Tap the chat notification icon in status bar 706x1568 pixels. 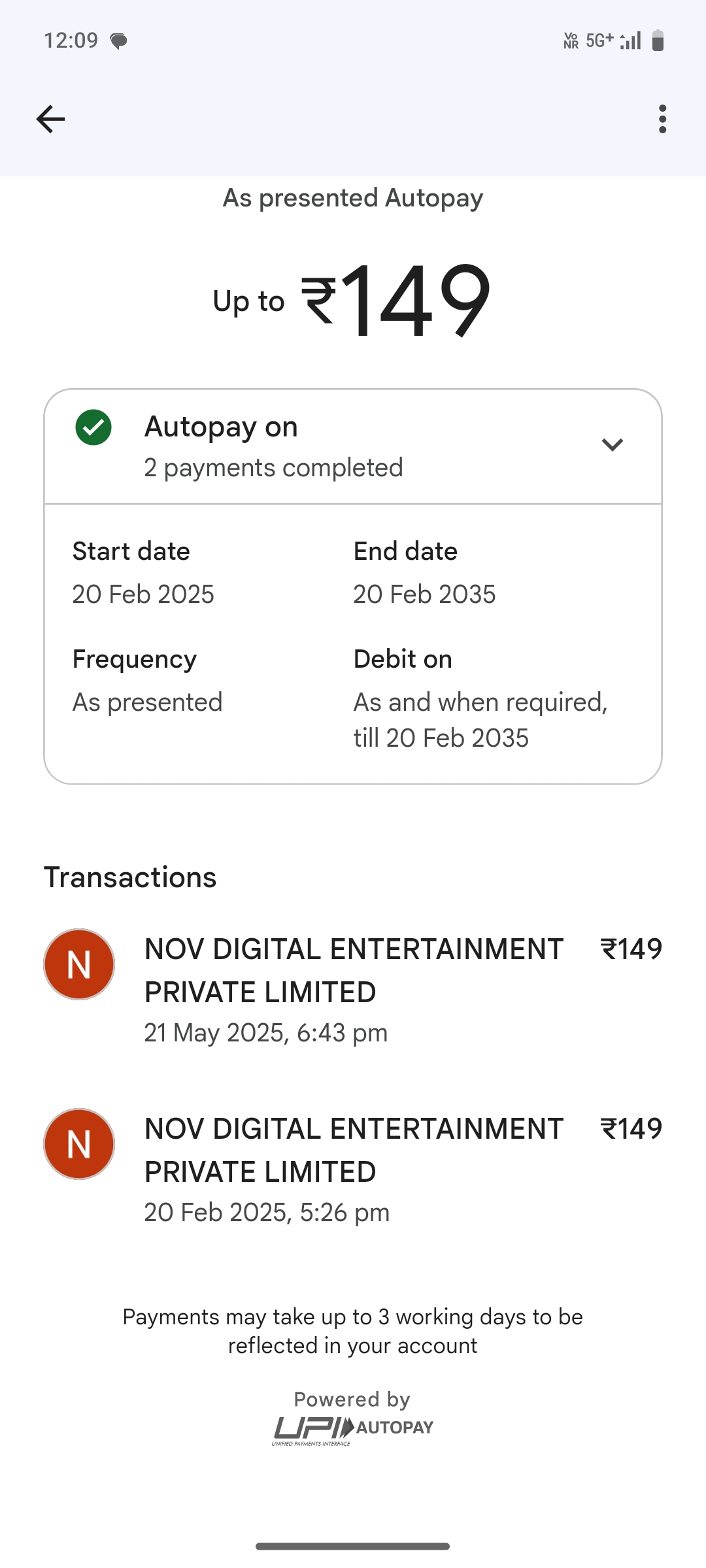click(118, 41)
